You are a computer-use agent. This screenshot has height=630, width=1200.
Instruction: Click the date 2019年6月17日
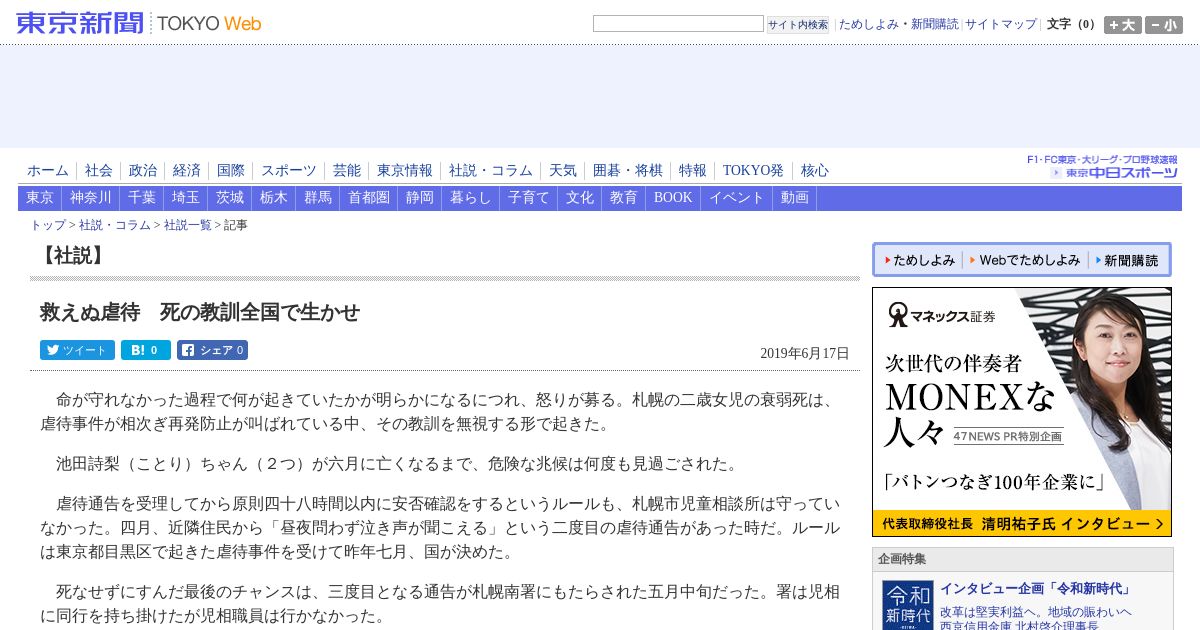(x=805, y=353)
